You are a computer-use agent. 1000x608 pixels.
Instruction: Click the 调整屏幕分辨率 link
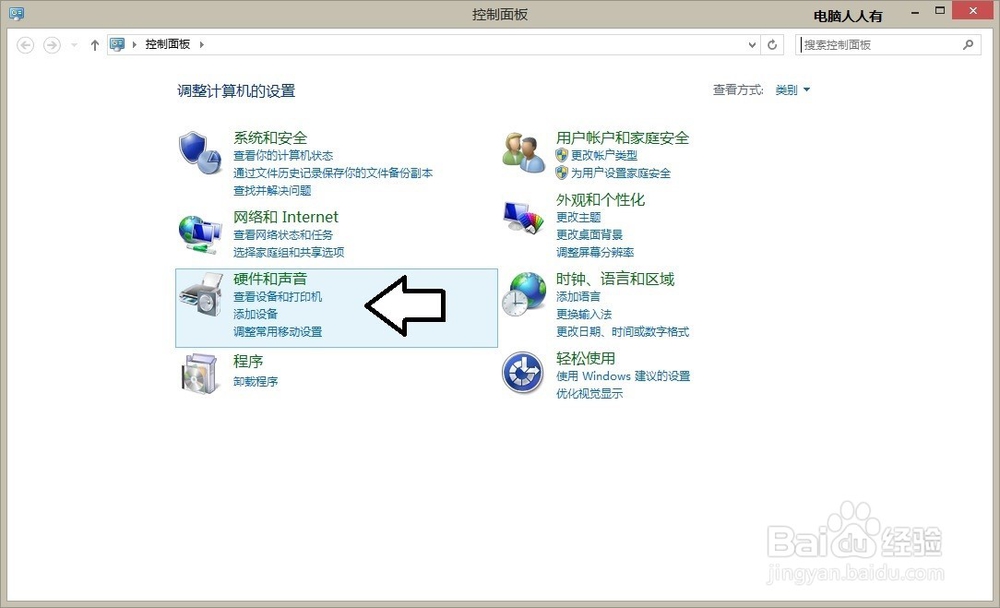[x=595, y=252]
